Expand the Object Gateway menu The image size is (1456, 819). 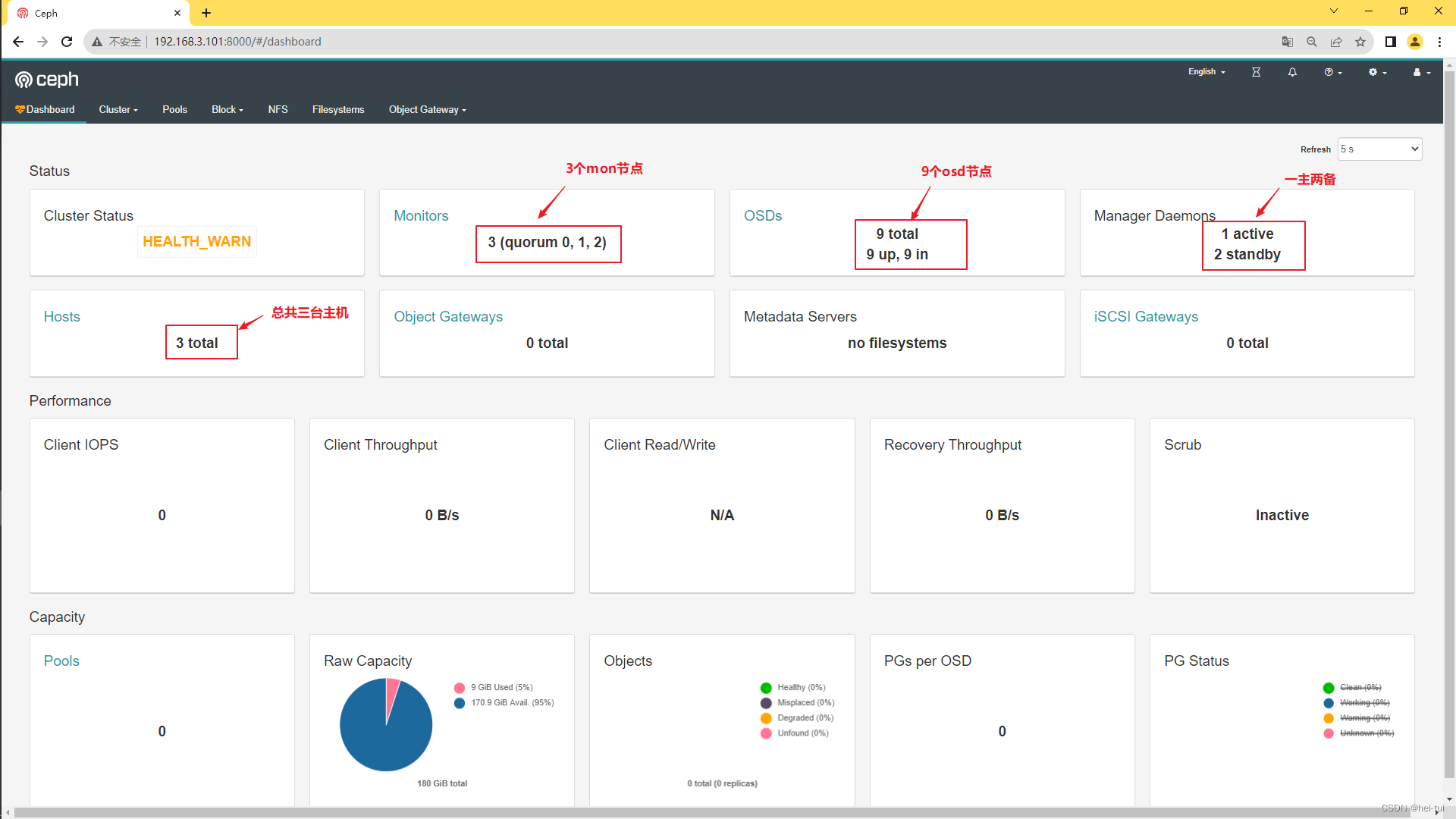427,110
